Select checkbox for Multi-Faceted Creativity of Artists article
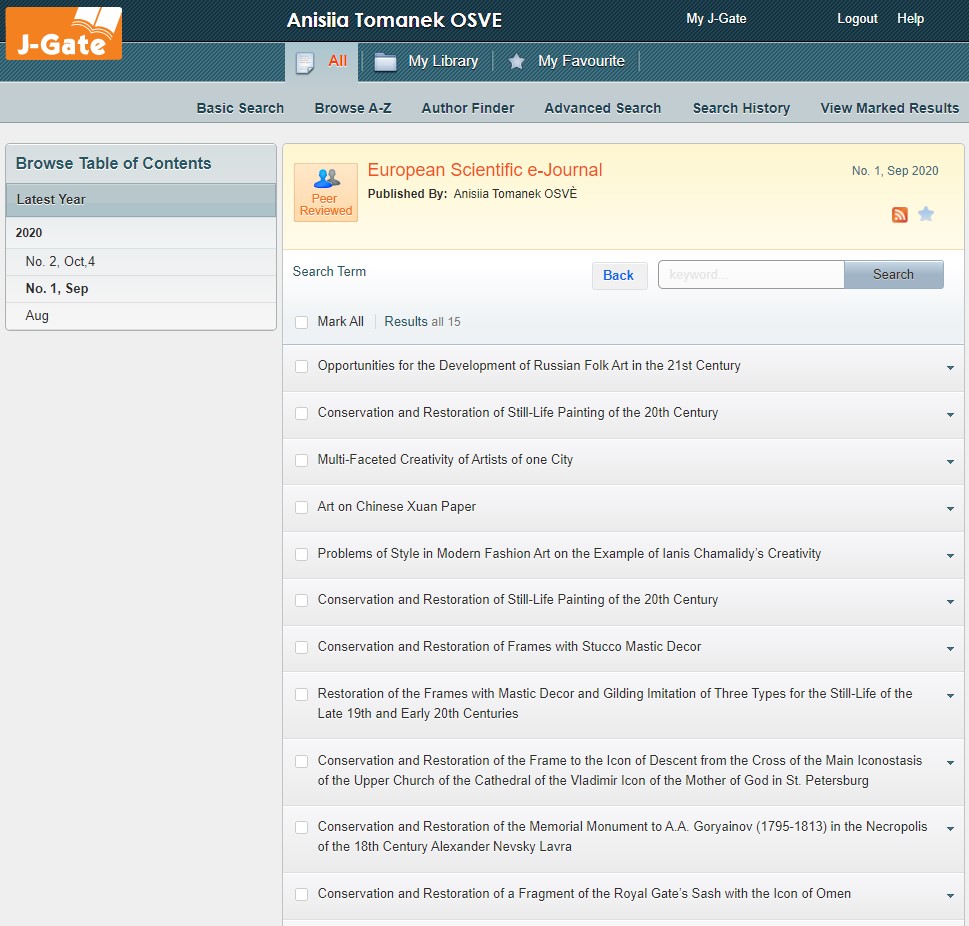This screenshot has height=926, width=969. 302,460
